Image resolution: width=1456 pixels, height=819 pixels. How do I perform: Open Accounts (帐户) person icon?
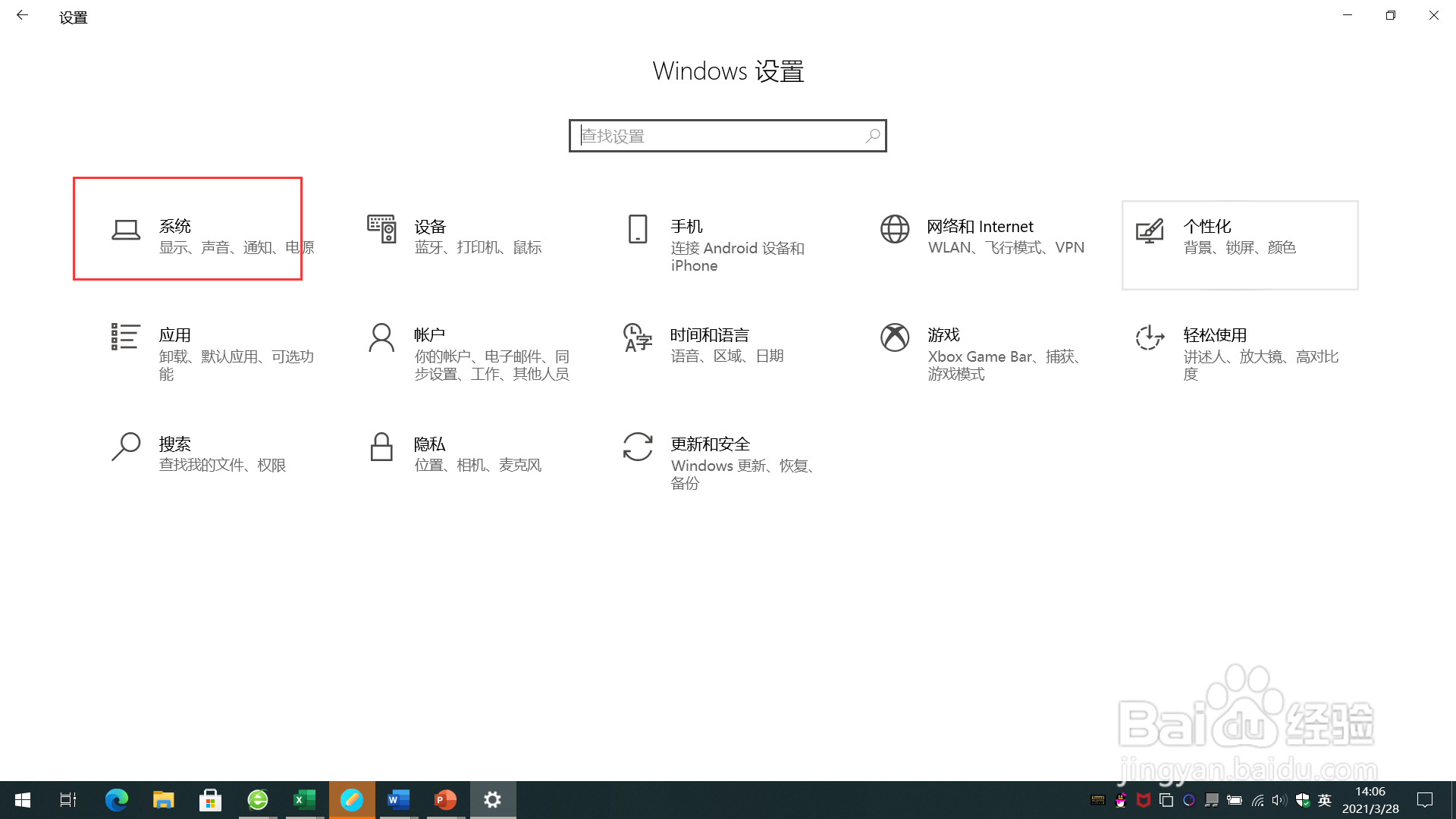[x=381, y=338]
